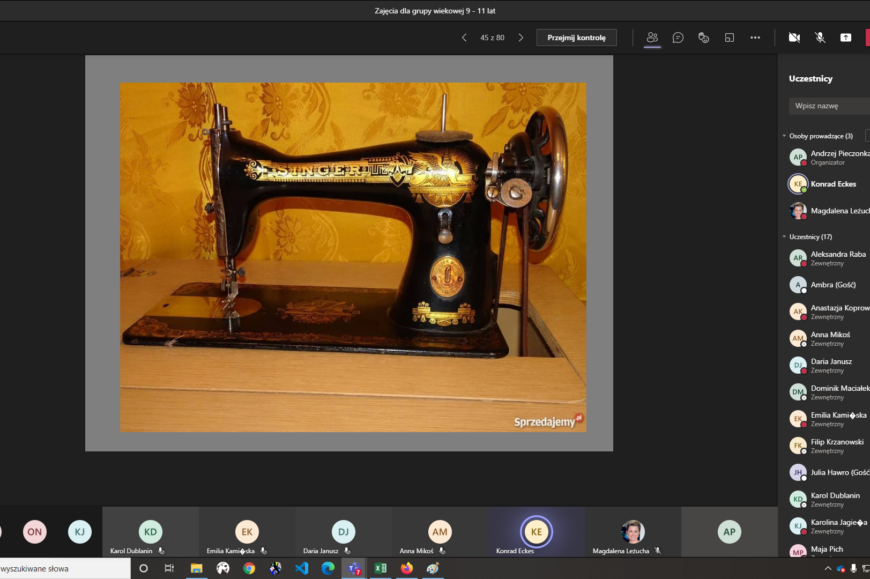Select Konrad Eckes in participants list
870x579 pixels.
pos(829,184)
